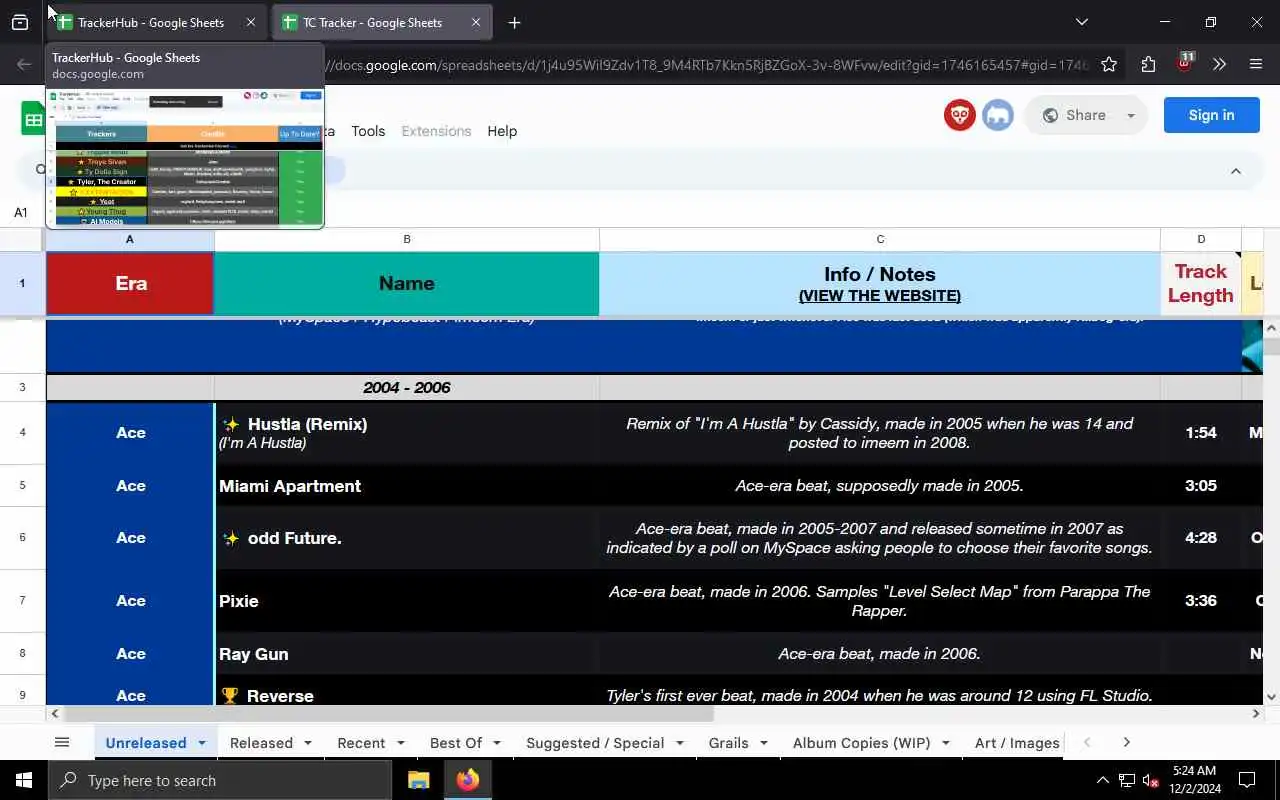Image resolution: width=1280 pixels, height=800 pixels.
Task: Select column B header
Action: [407, 239]
